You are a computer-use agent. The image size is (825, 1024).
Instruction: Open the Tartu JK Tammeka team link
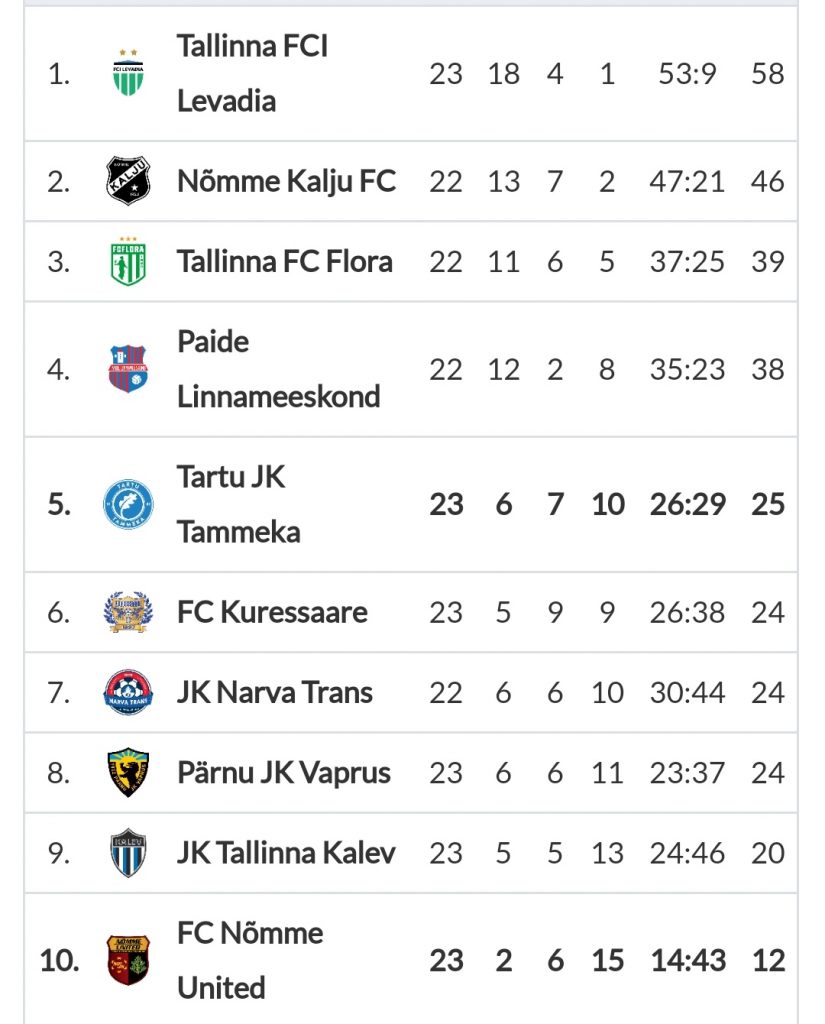(x=238, y=504)
